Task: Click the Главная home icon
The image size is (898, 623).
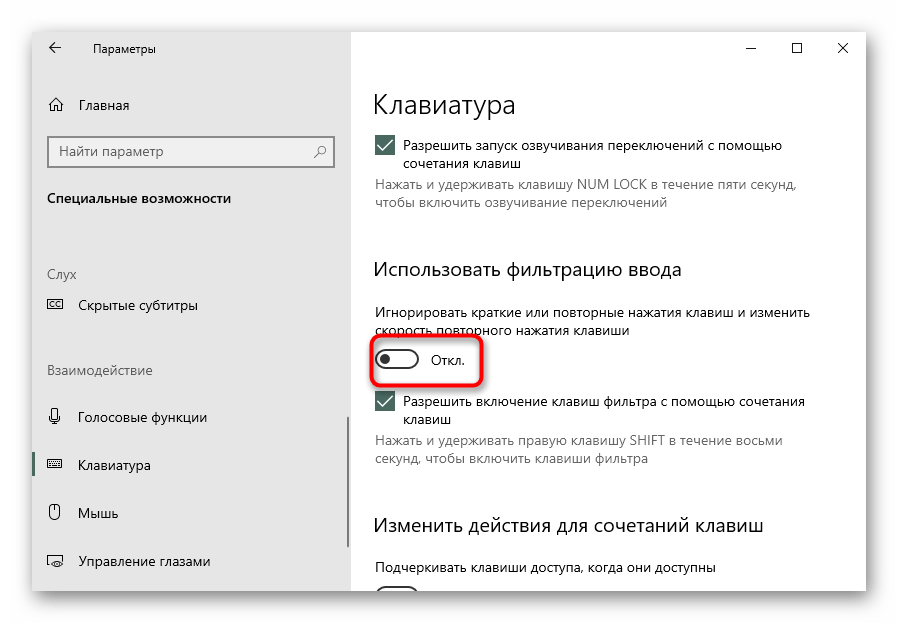Action: [55, 105]
